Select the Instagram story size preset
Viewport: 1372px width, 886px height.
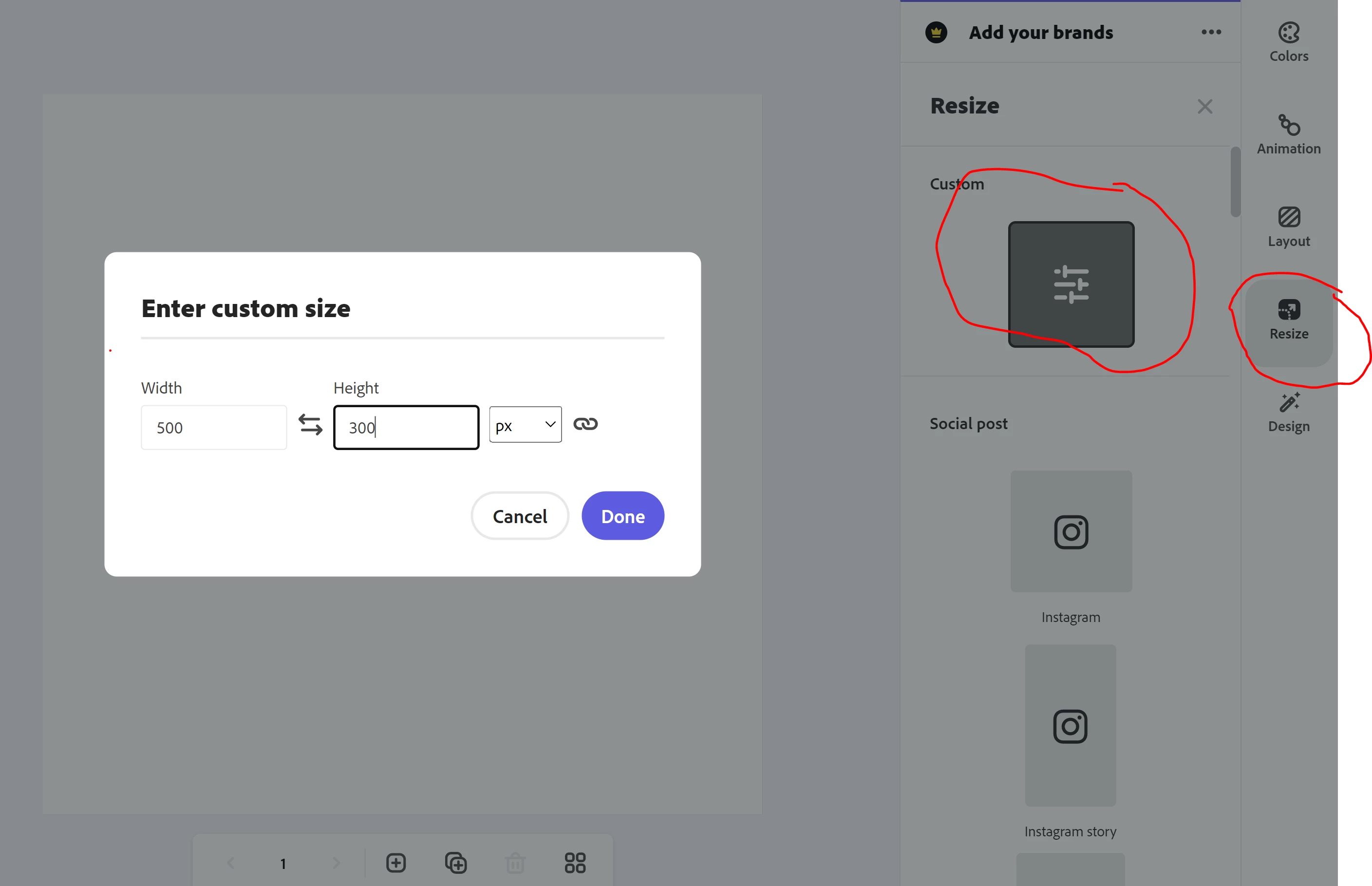[1070, 725]
